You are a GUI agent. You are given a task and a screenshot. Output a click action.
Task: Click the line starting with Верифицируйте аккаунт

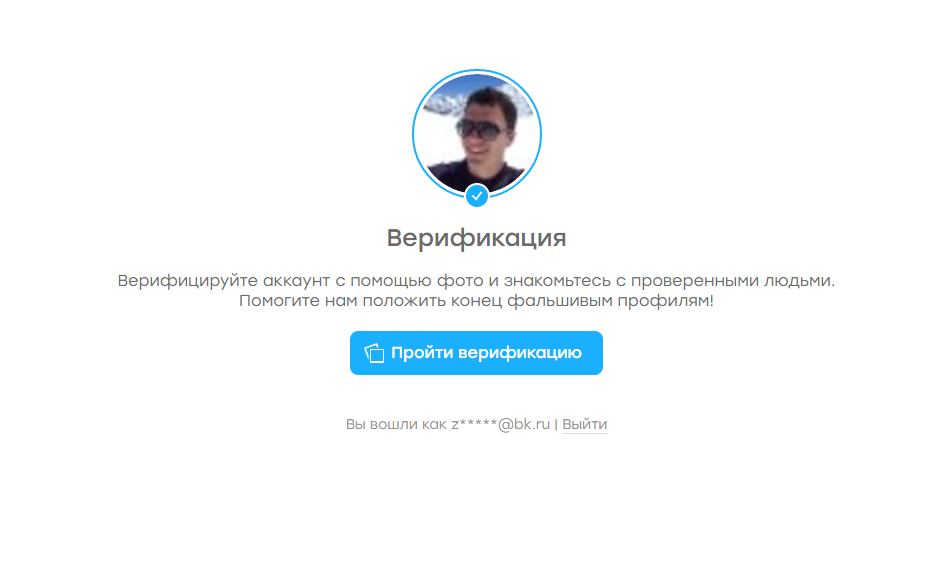click(x=476, y=281)
